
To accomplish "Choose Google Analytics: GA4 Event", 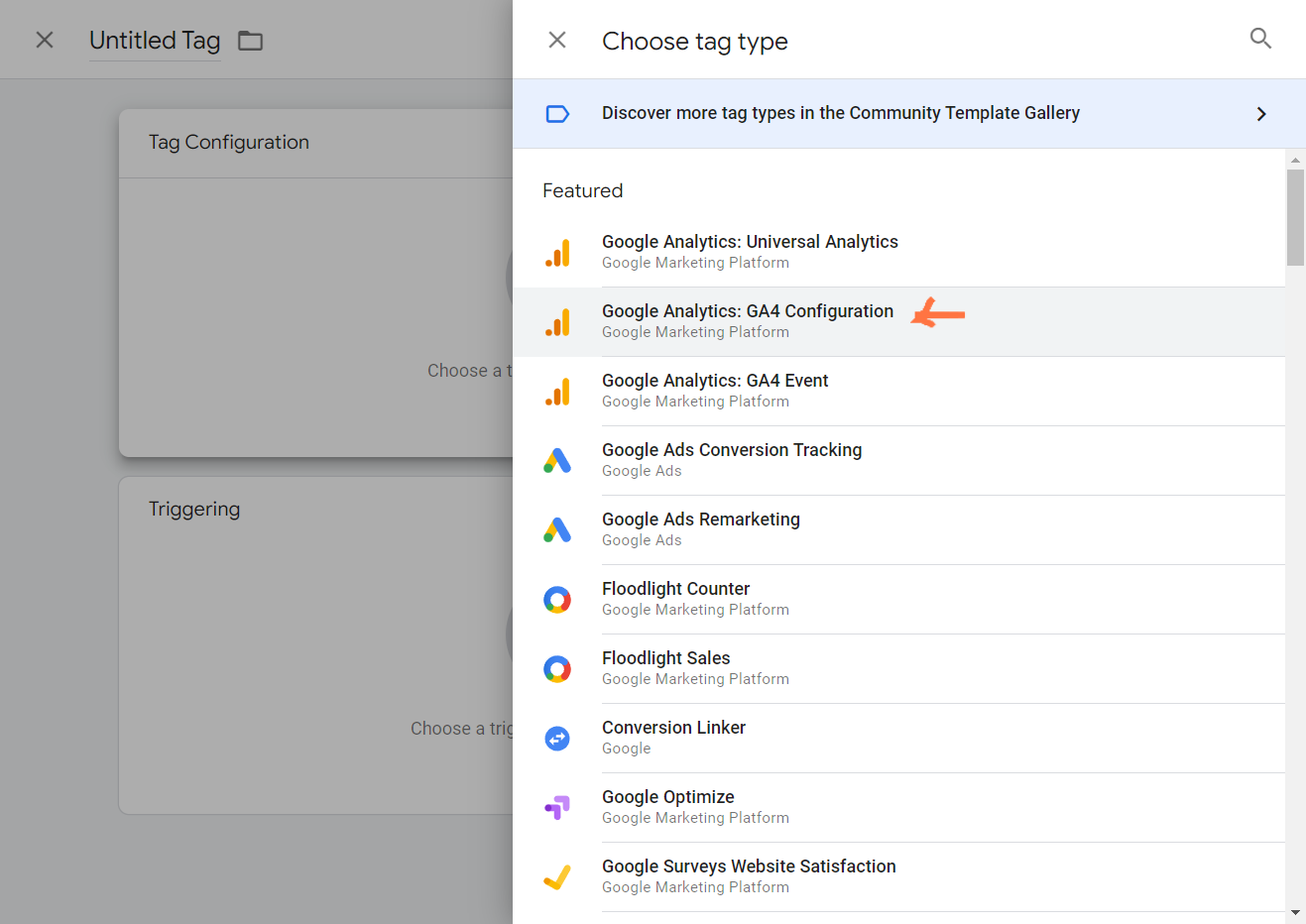I will pos(898,392).
